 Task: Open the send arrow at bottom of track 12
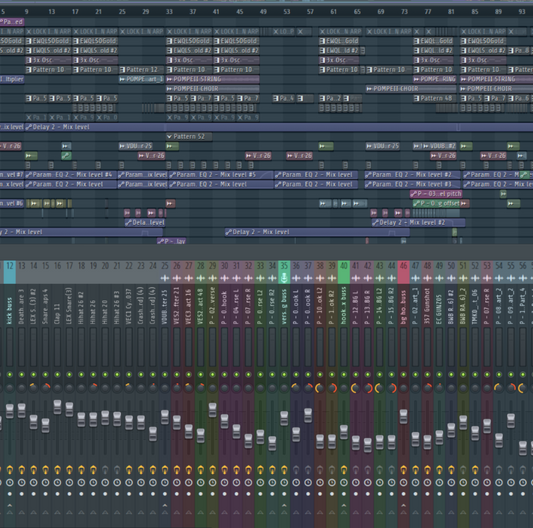tap(10, 506)
